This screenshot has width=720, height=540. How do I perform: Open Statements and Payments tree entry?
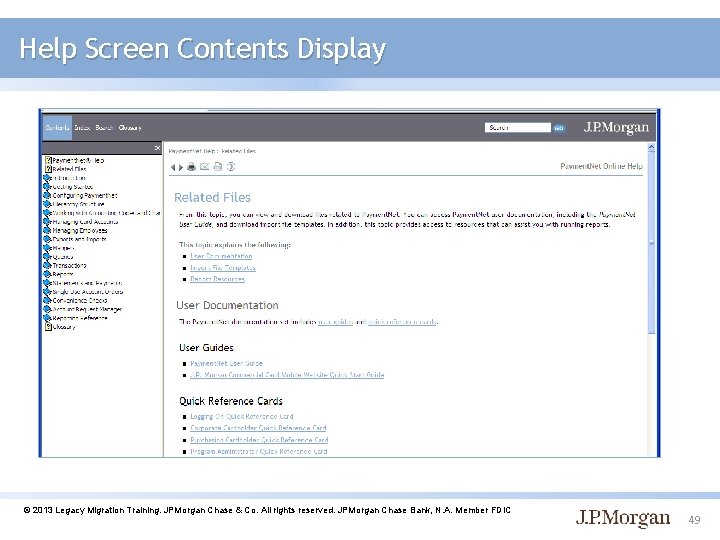click(87, 283)
